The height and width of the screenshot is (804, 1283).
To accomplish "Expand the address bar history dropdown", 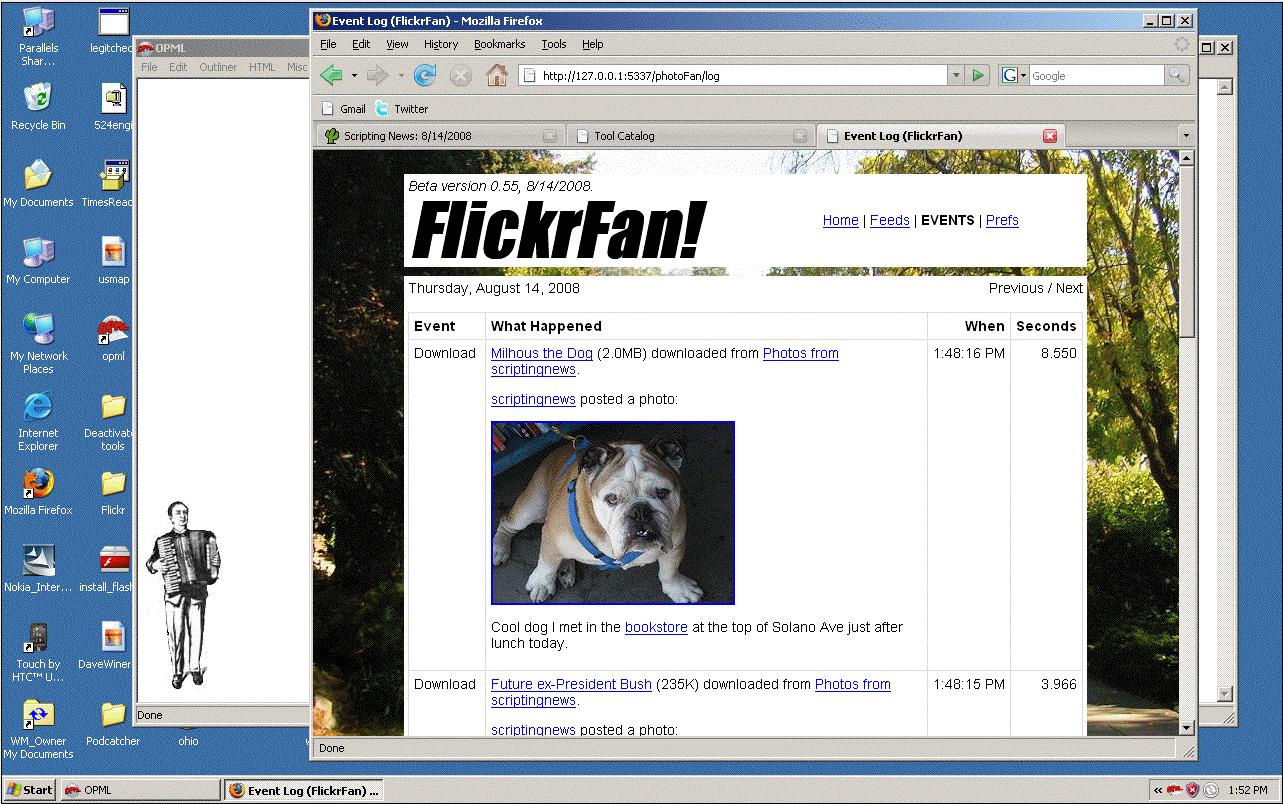I will pyautogui.click(x=956, y=76).
